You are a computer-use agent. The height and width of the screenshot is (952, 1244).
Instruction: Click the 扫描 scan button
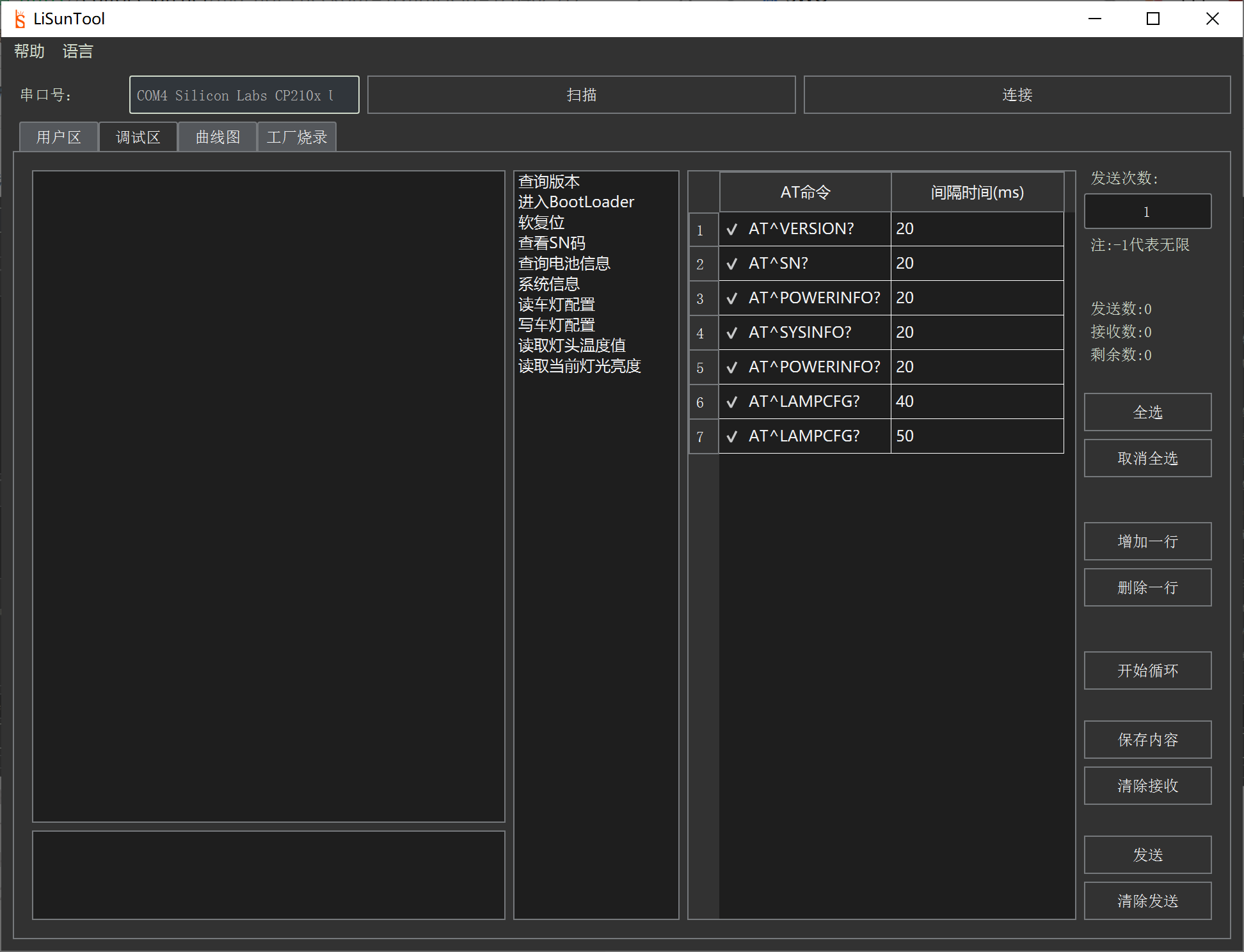pos(581,95)
